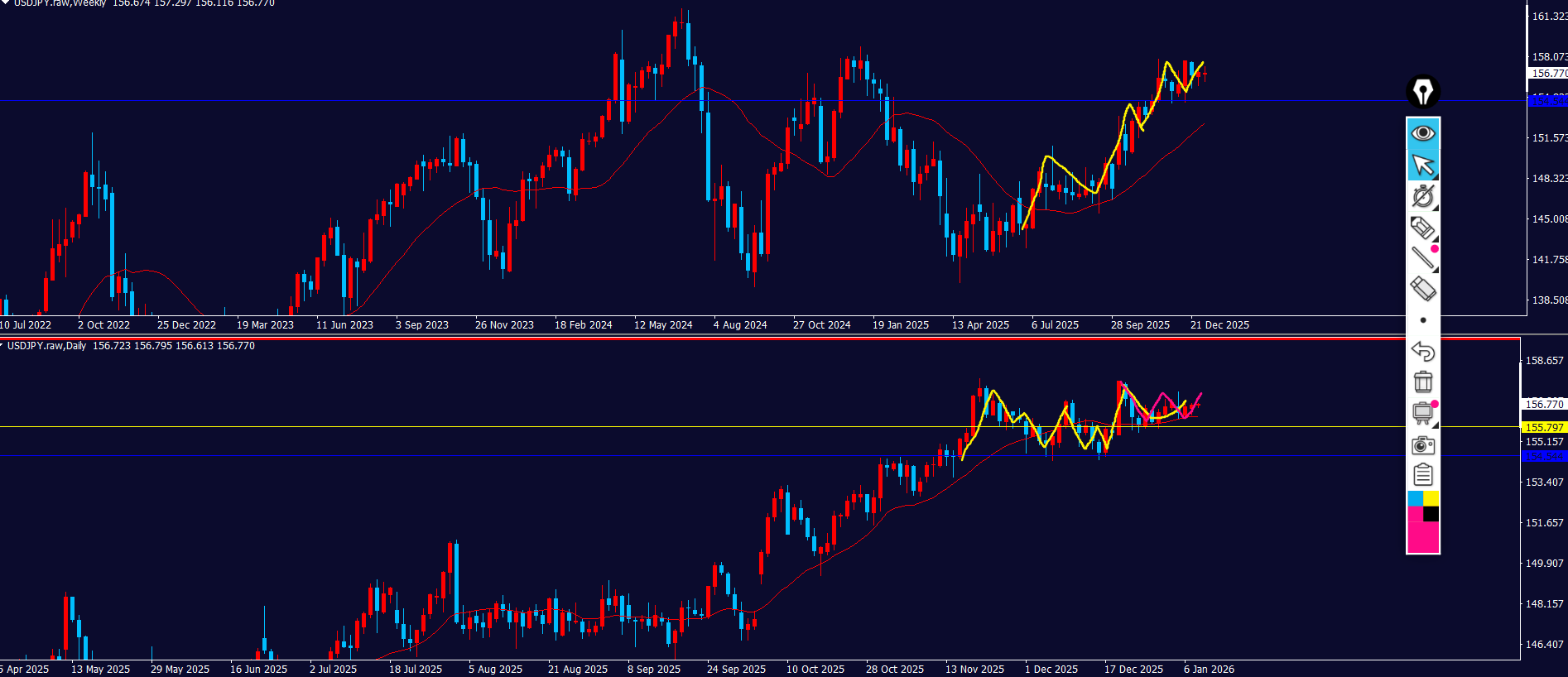Delete all drawings with the trash can
This screenshot has height=677, width=1568.
1422,382
